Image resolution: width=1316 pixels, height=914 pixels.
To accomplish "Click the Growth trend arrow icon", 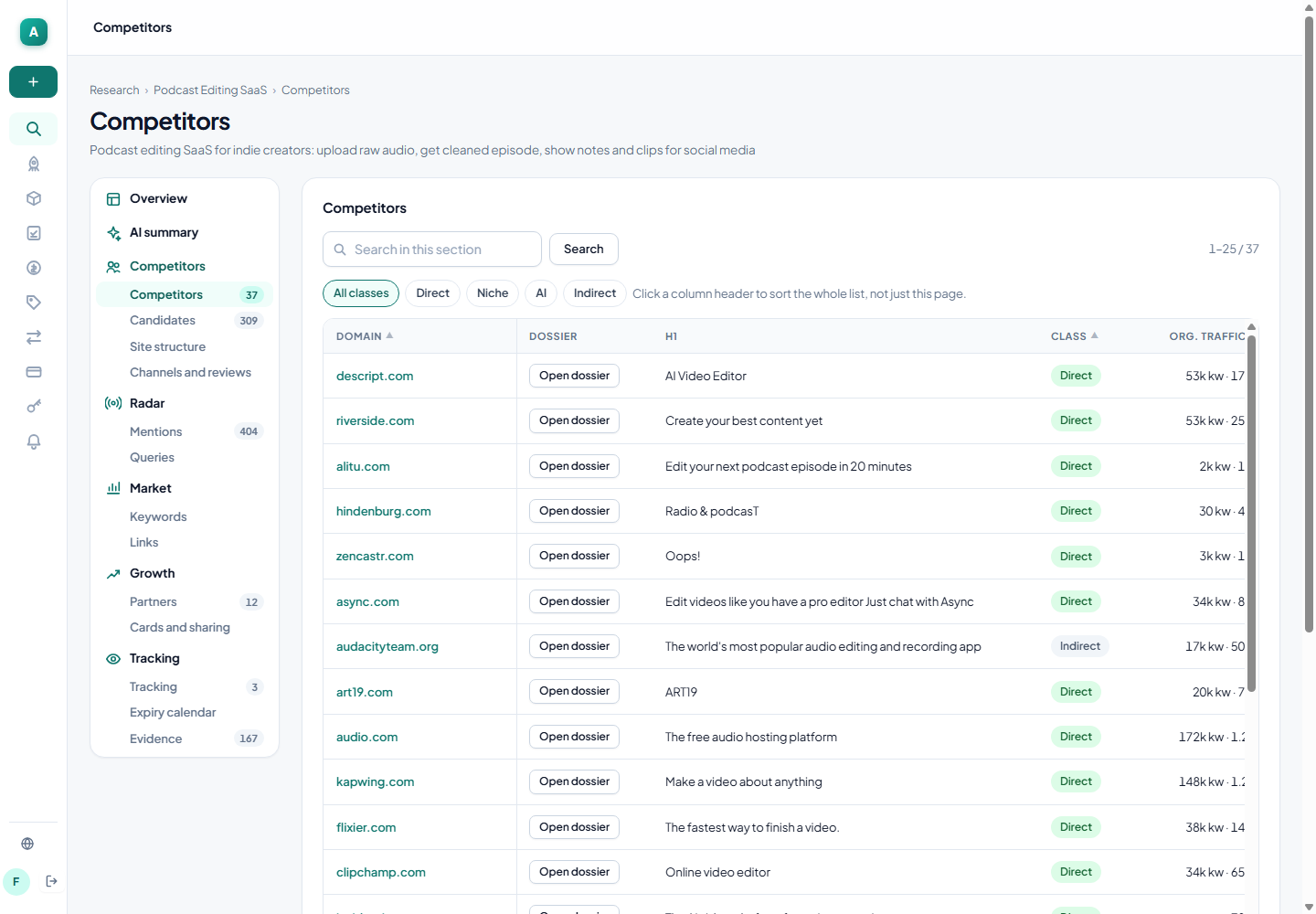I will [113, 574].
